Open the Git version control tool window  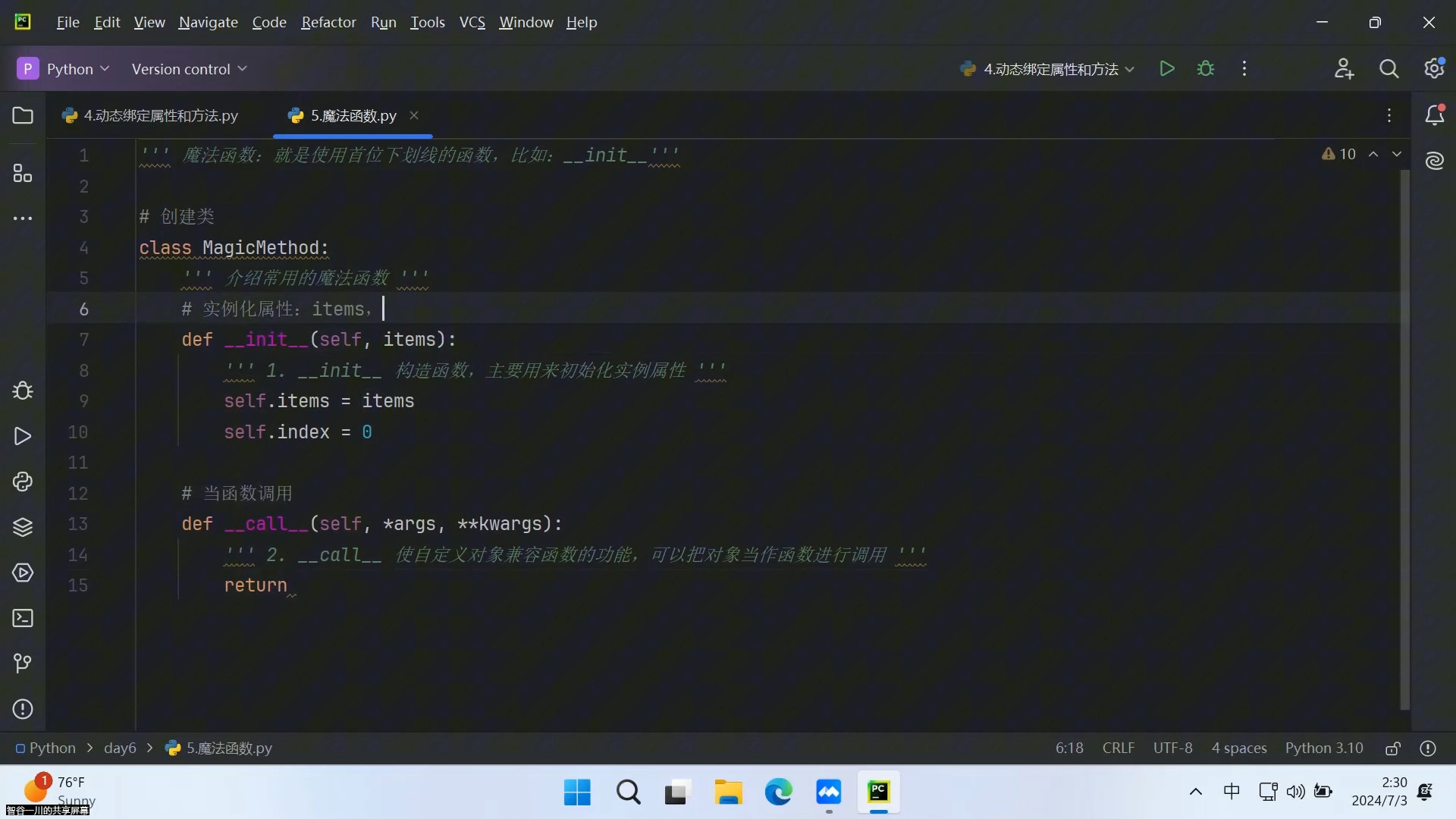23,664
